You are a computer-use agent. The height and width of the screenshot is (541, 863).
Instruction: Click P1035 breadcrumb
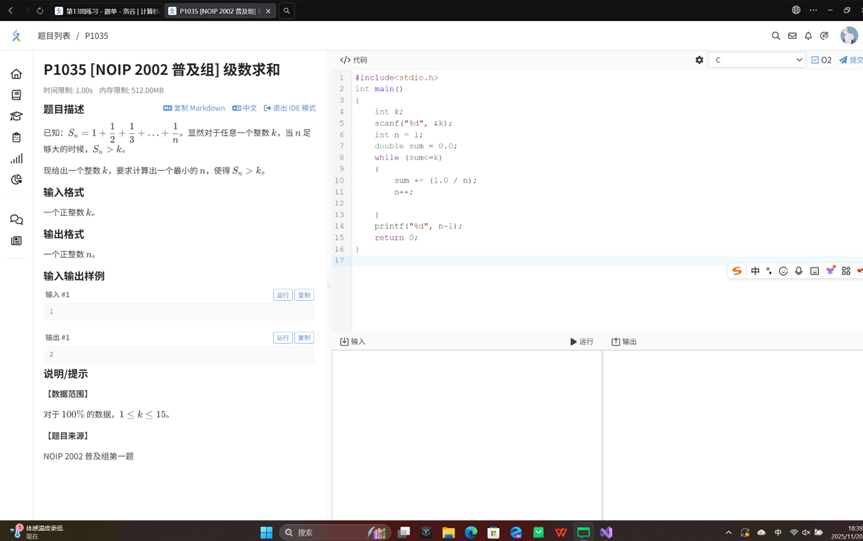click(96, 36)
